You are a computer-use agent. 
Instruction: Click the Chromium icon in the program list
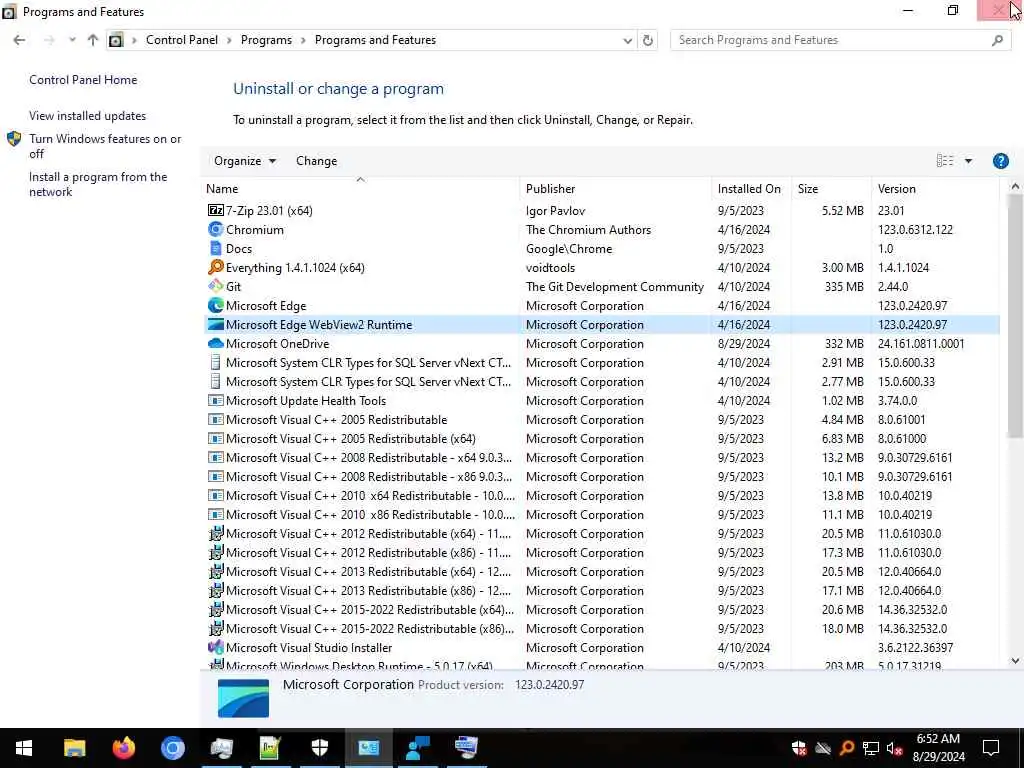coord(216,229)
